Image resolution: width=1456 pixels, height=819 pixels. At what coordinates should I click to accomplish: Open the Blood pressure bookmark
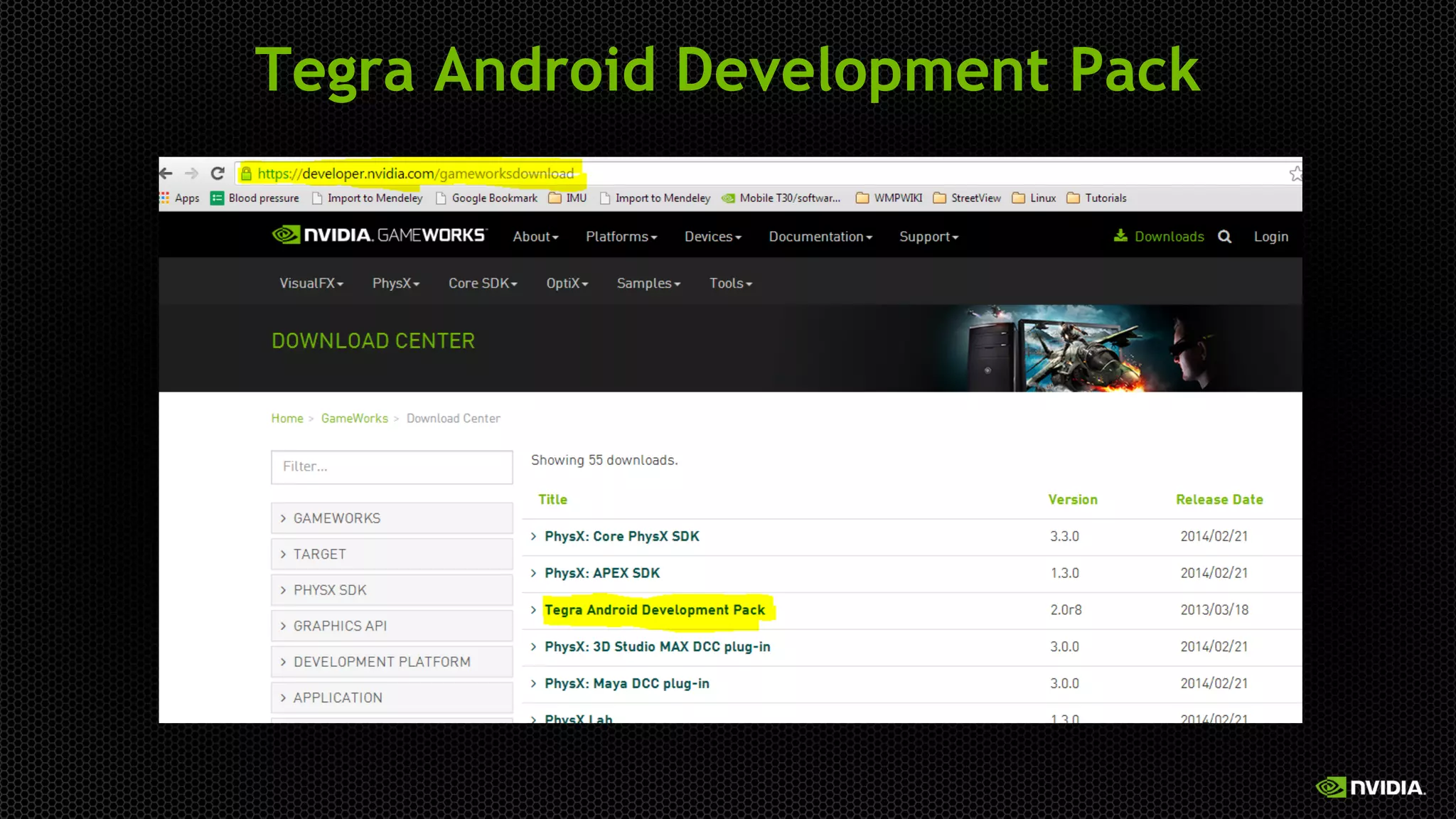[255, 198]
